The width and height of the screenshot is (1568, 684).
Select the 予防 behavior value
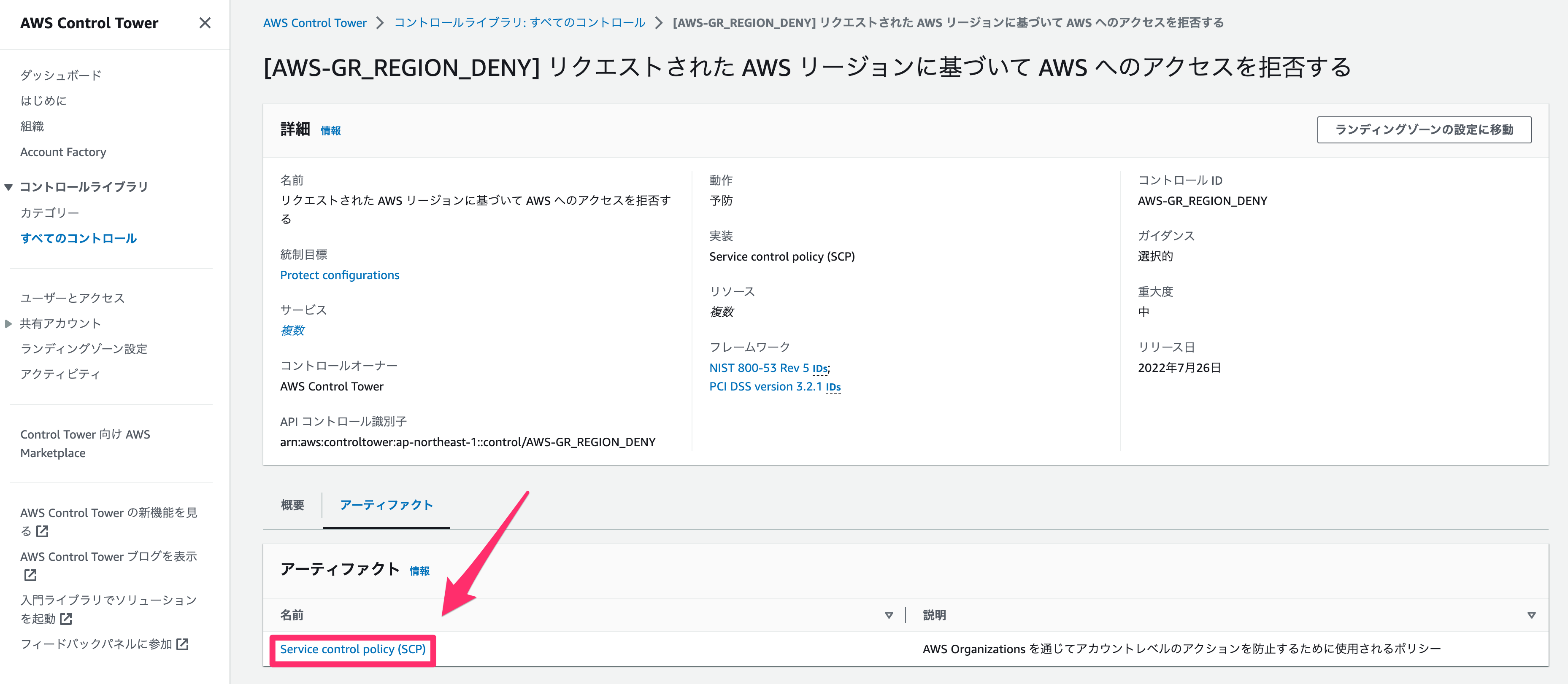721,201
